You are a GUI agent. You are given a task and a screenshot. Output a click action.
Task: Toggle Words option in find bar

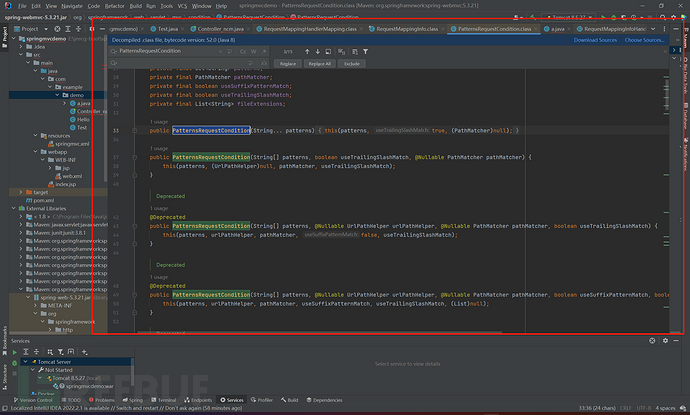(253, 51)
